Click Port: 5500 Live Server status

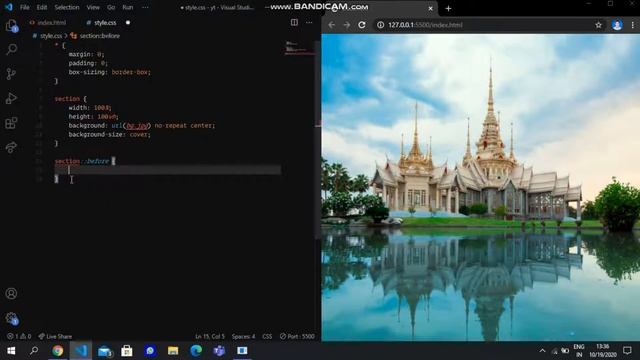point(297,336)
